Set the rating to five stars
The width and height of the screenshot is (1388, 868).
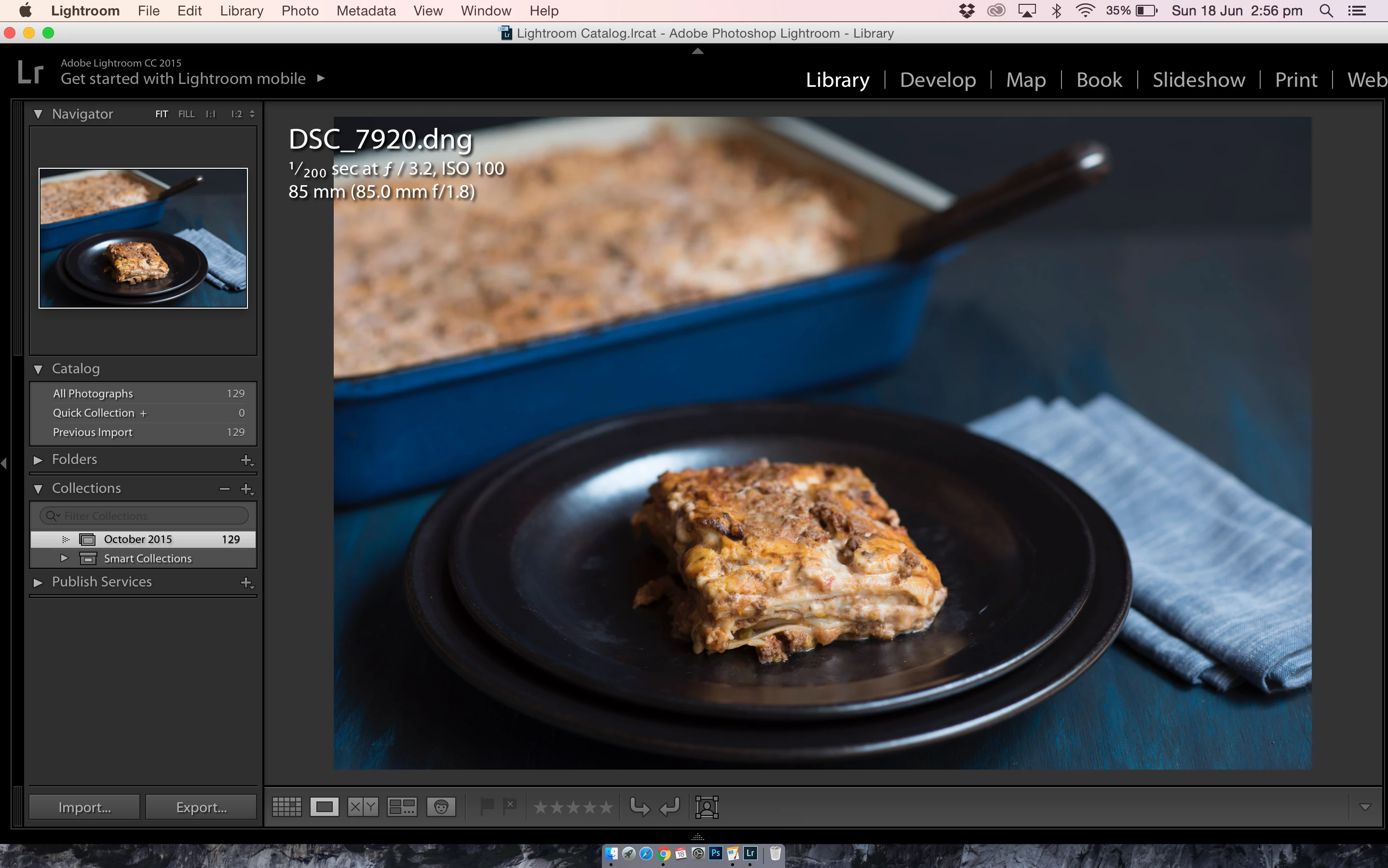click(x=606, y=807)
